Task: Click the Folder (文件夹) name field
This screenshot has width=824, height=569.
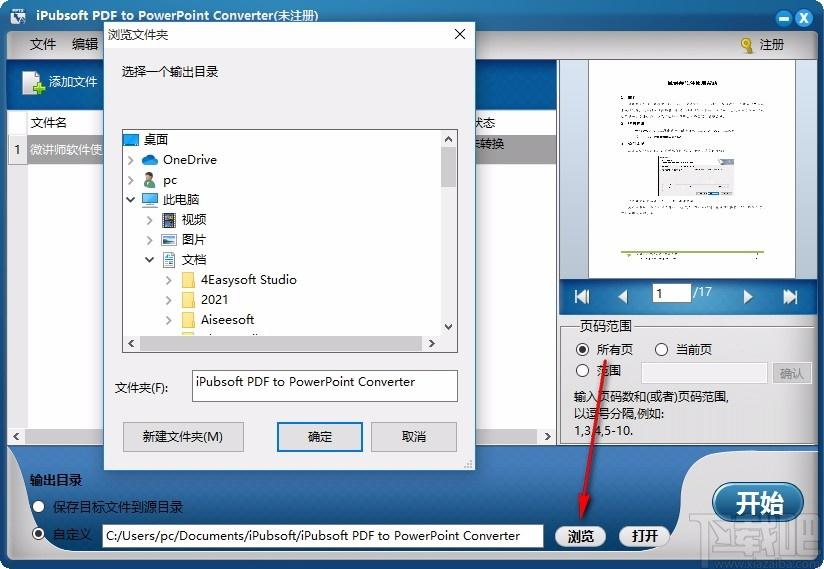Action: pos(325,386)
